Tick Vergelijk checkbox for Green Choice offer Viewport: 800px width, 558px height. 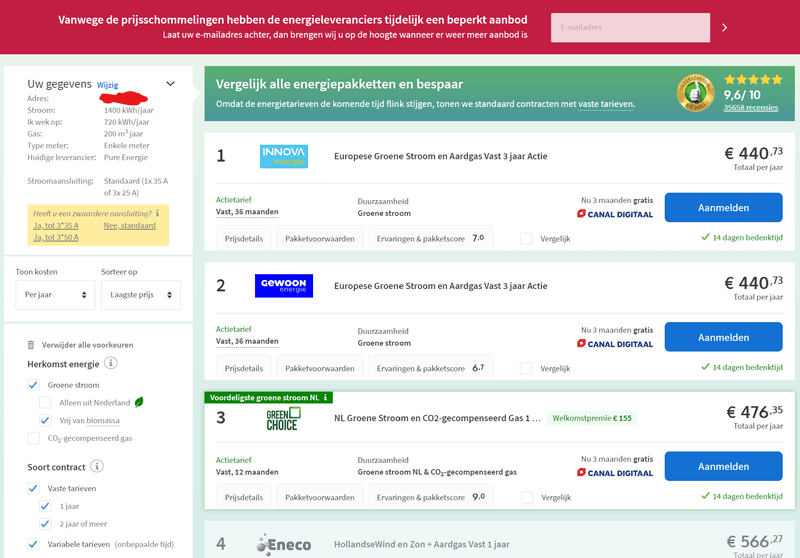point(527,497)
